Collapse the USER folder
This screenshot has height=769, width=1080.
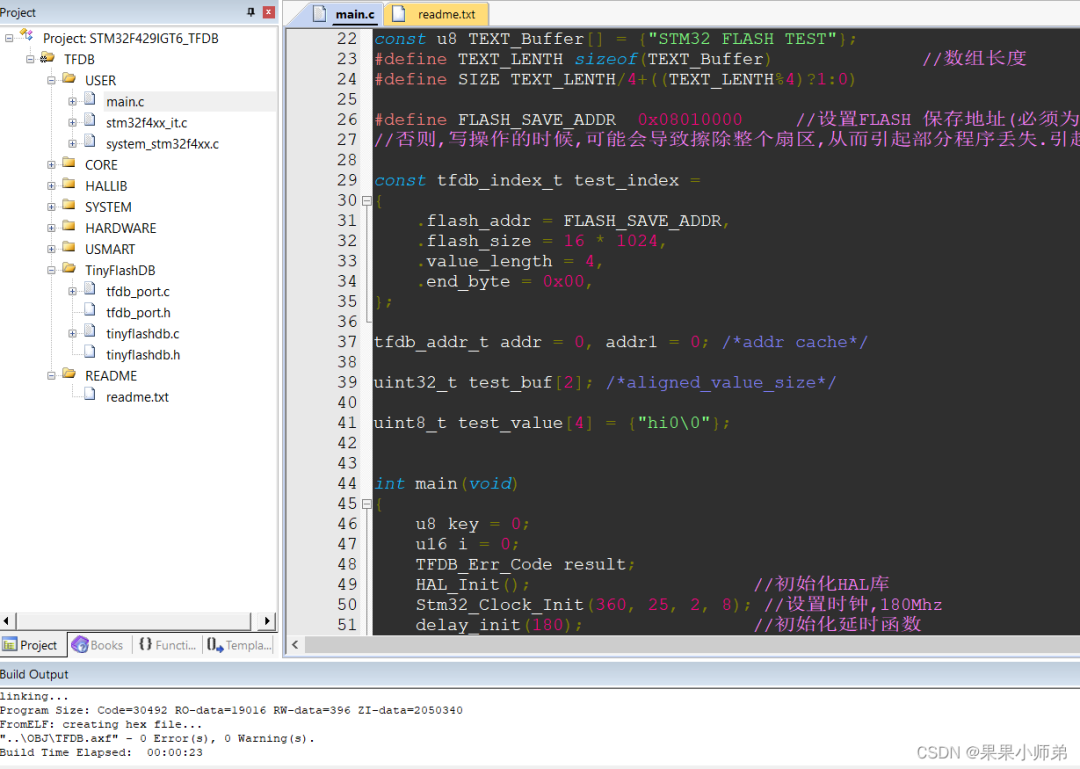tap(51, 81)
